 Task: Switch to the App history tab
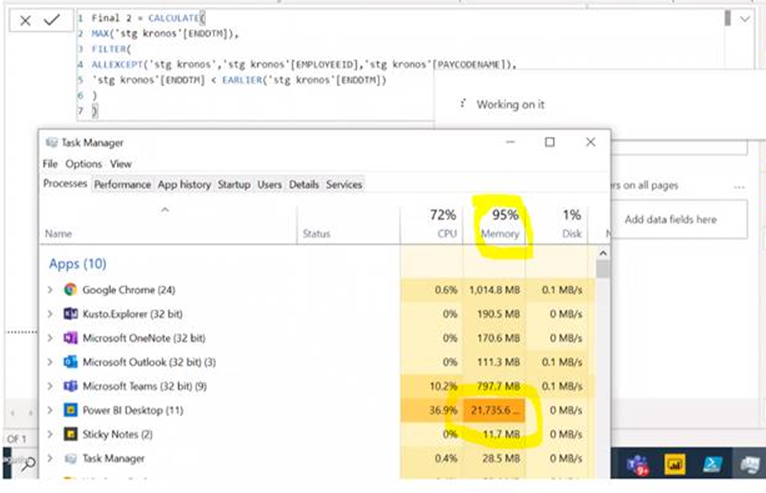click(x=184, y=185)
